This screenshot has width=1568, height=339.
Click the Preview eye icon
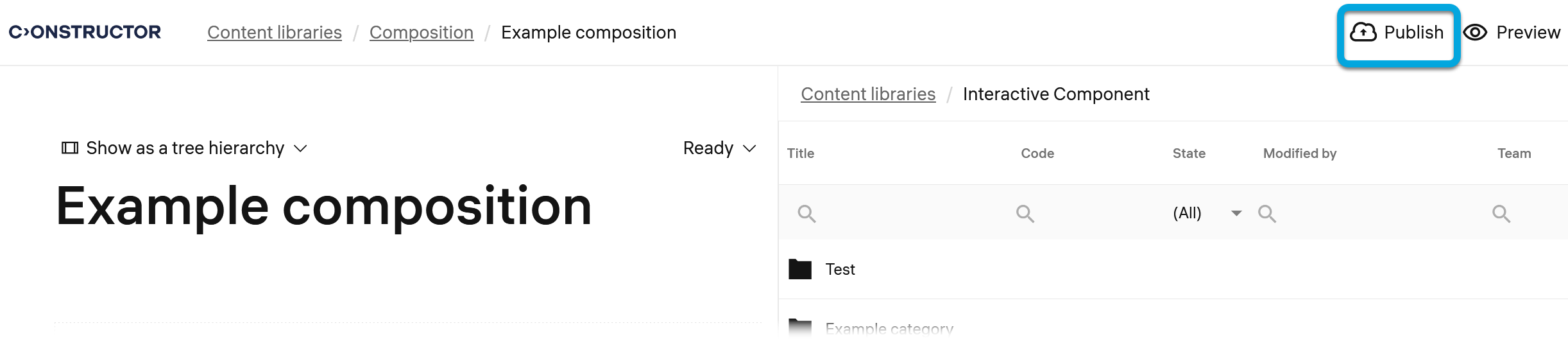1475,32
